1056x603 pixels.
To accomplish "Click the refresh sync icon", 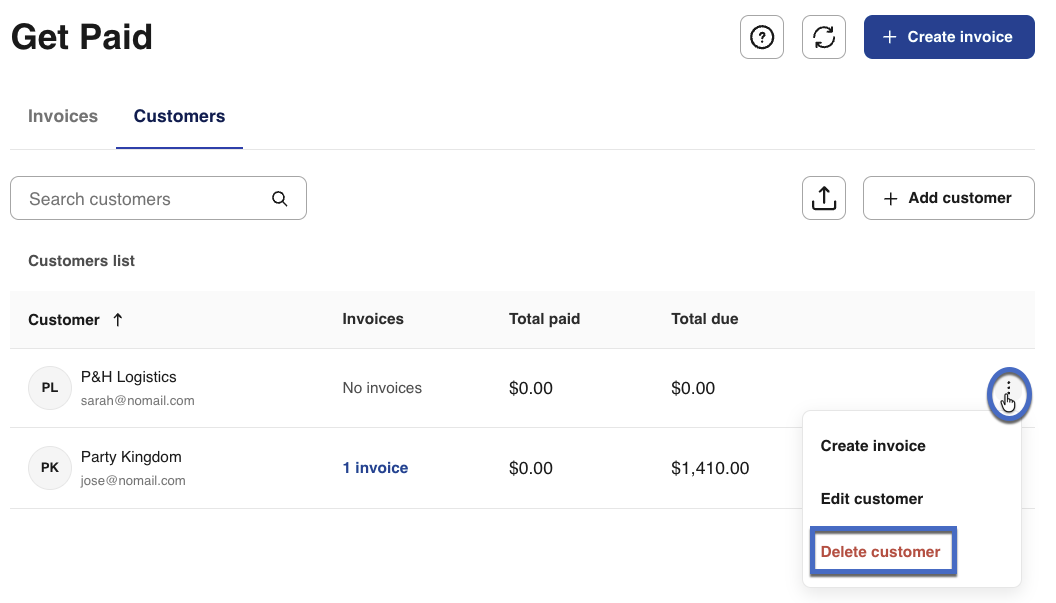I will click(824, 38).
